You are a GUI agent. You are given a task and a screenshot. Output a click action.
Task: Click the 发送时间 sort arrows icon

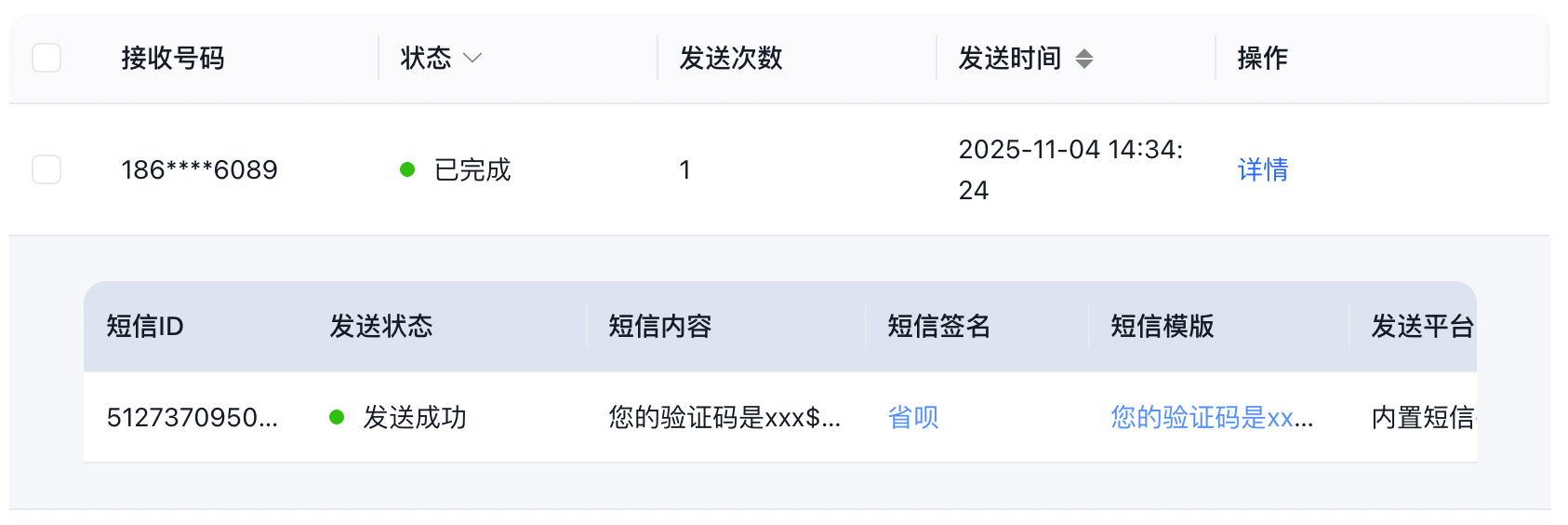coord(1083,59)
